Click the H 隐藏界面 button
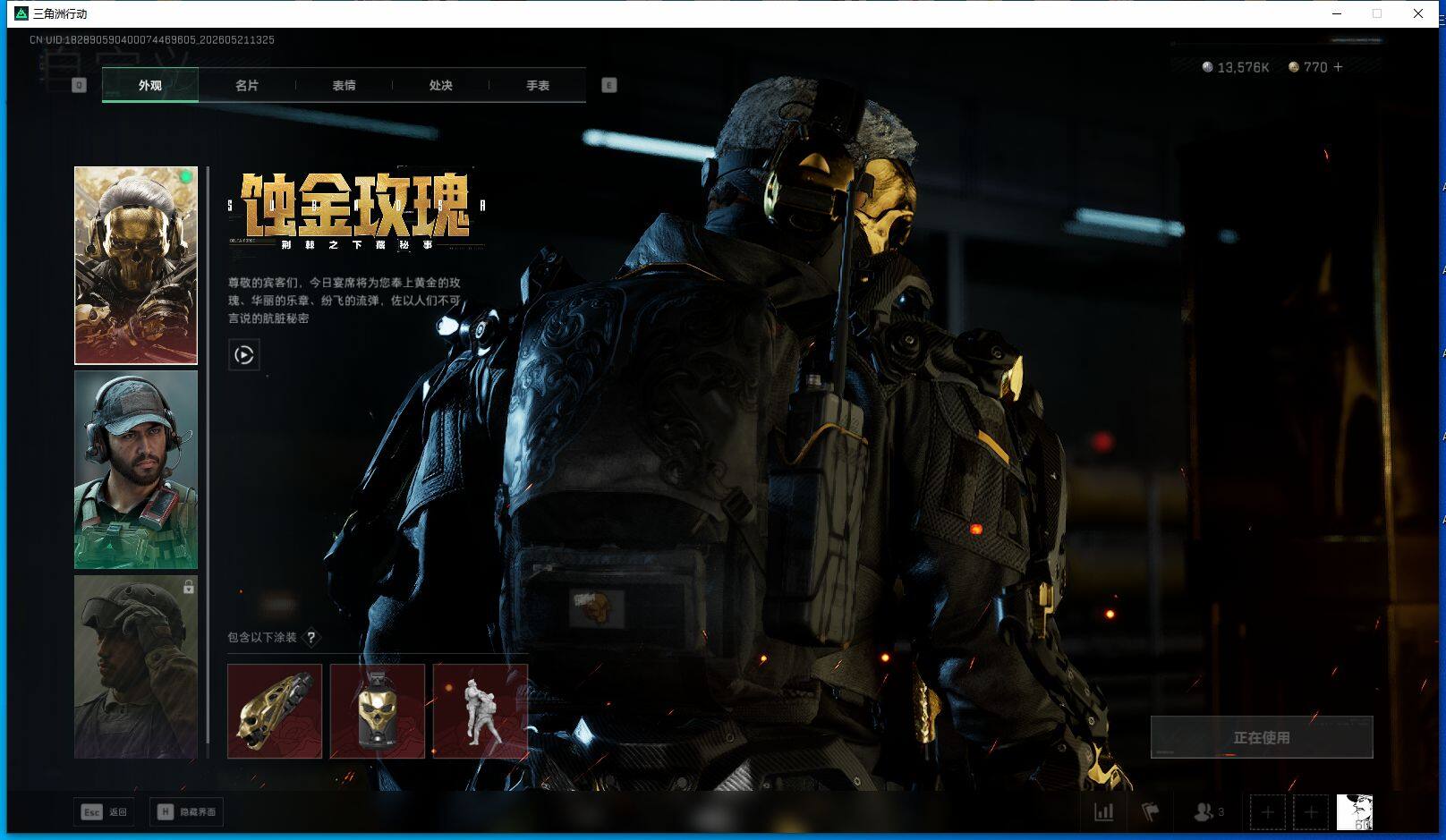The image size is (1446, 840). click(x=187, y=812)
